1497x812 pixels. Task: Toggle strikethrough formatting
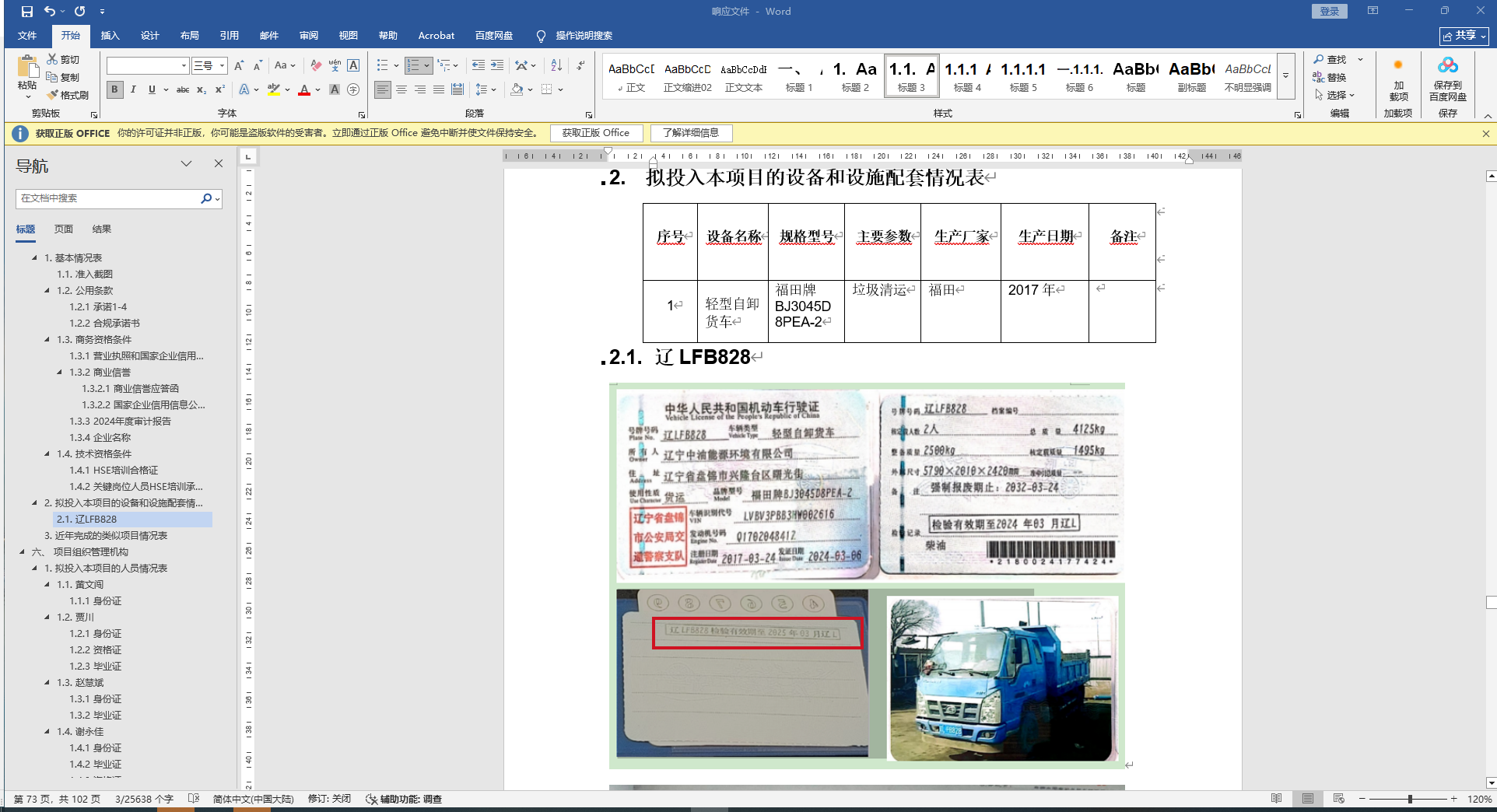coord(183,89)
